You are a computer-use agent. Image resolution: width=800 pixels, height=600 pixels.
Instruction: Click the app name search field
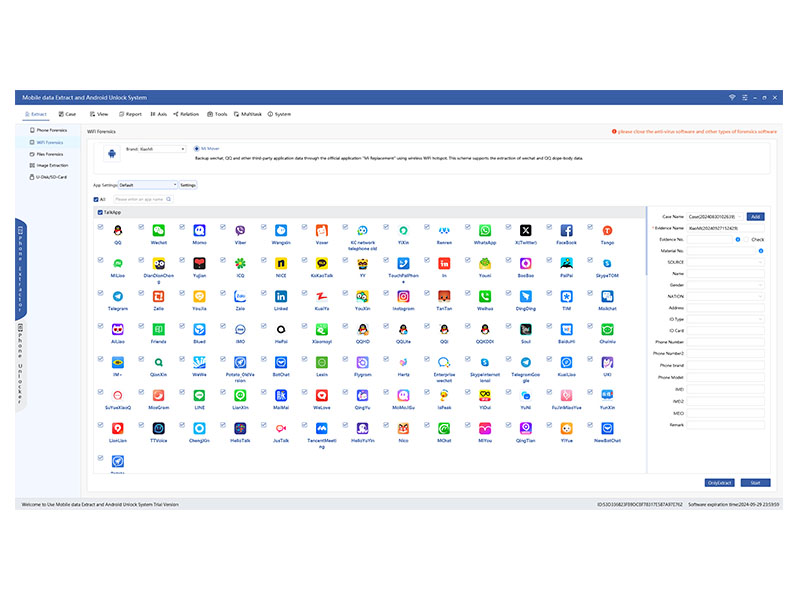click(143, 199)
